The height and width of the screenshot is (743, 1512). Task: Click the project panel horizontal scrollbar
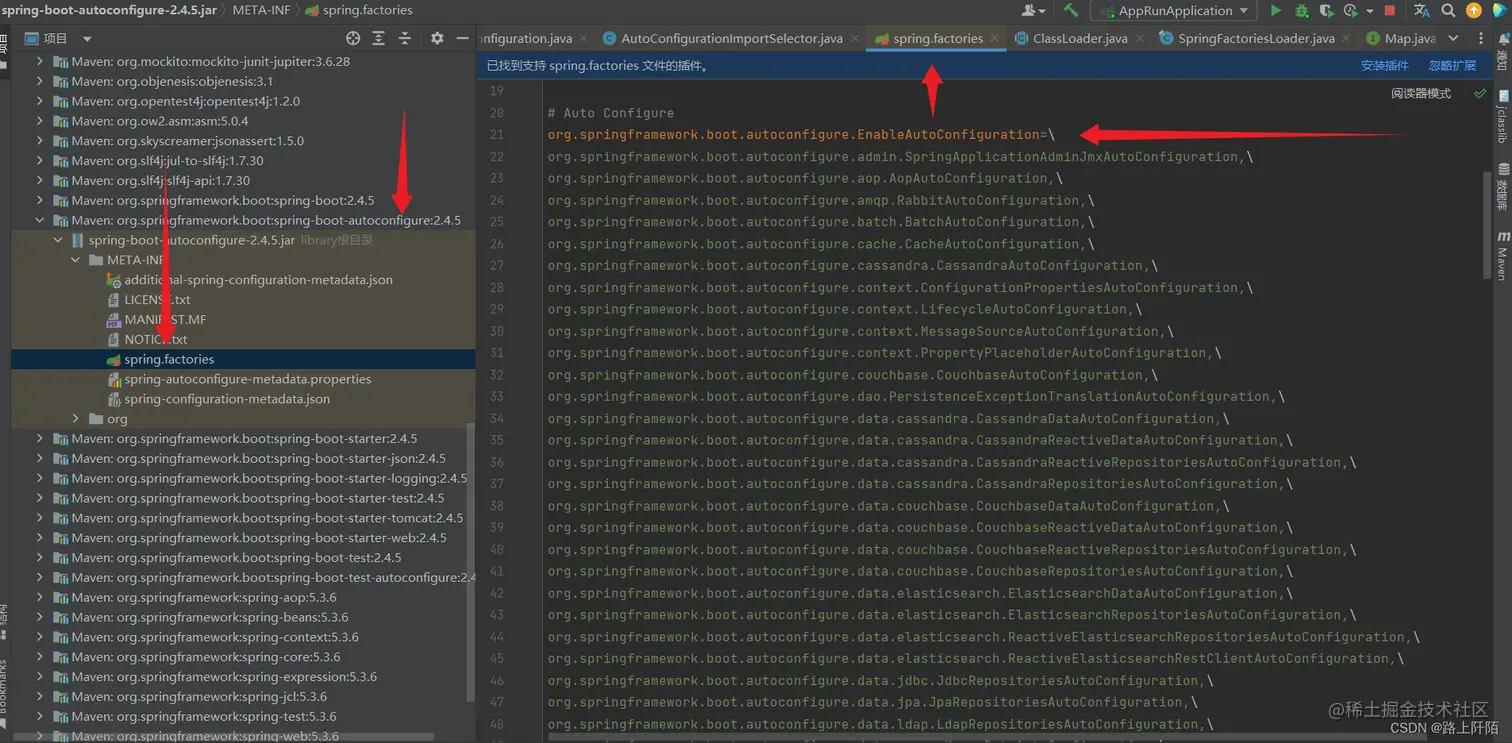coord(222,738)
